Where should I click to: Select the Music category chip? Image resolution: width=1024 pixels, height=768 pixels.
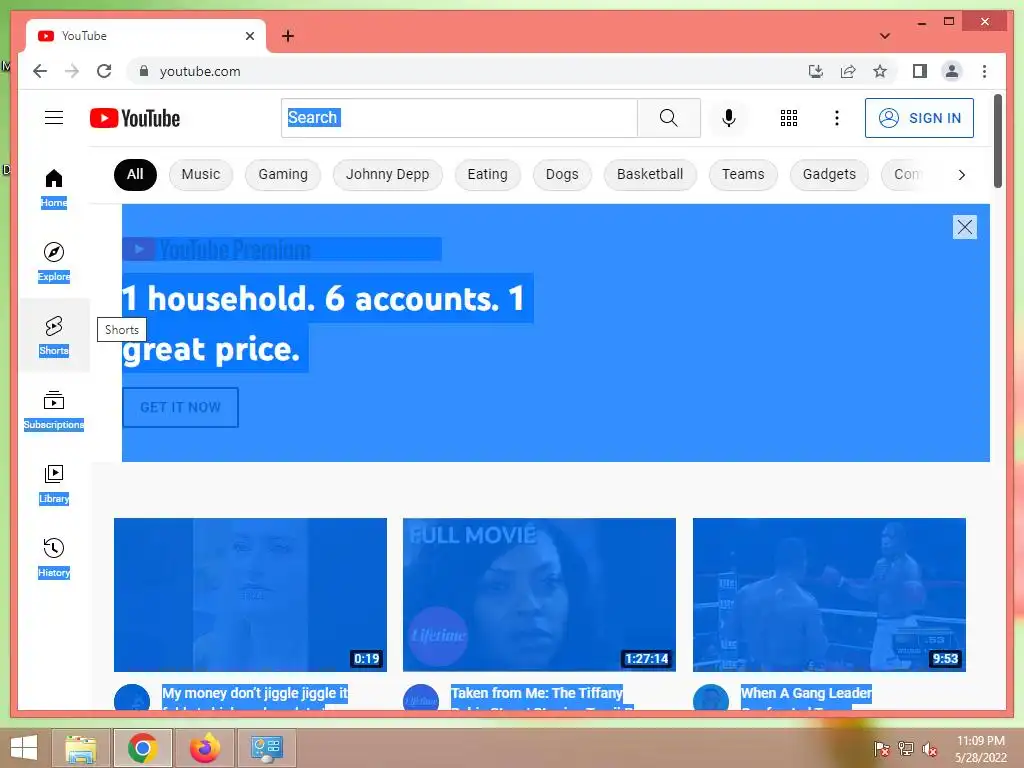tap(200, 174)
